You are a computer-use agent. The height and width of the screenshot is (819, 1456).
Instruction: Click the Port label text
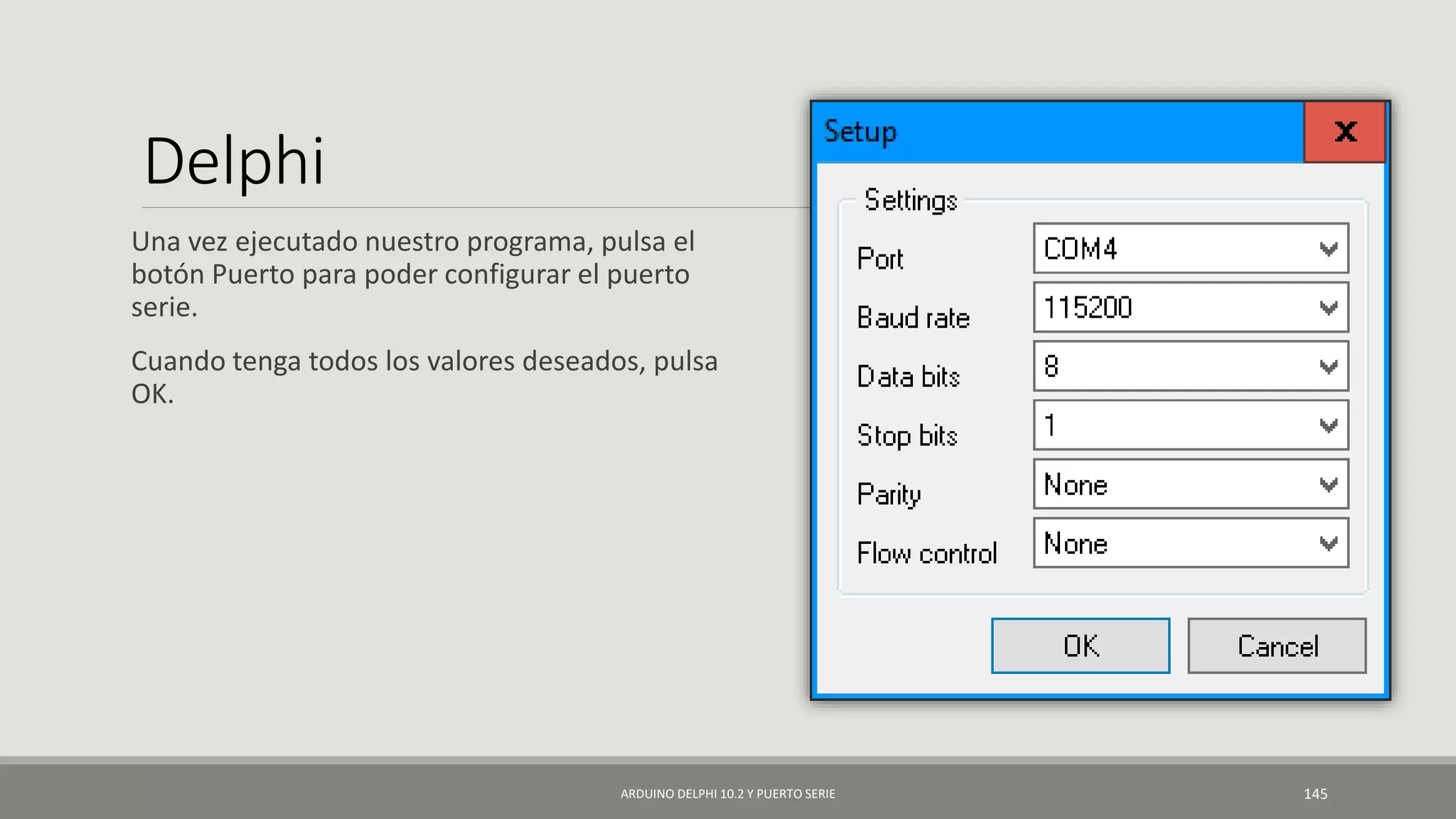coord(880,258)
